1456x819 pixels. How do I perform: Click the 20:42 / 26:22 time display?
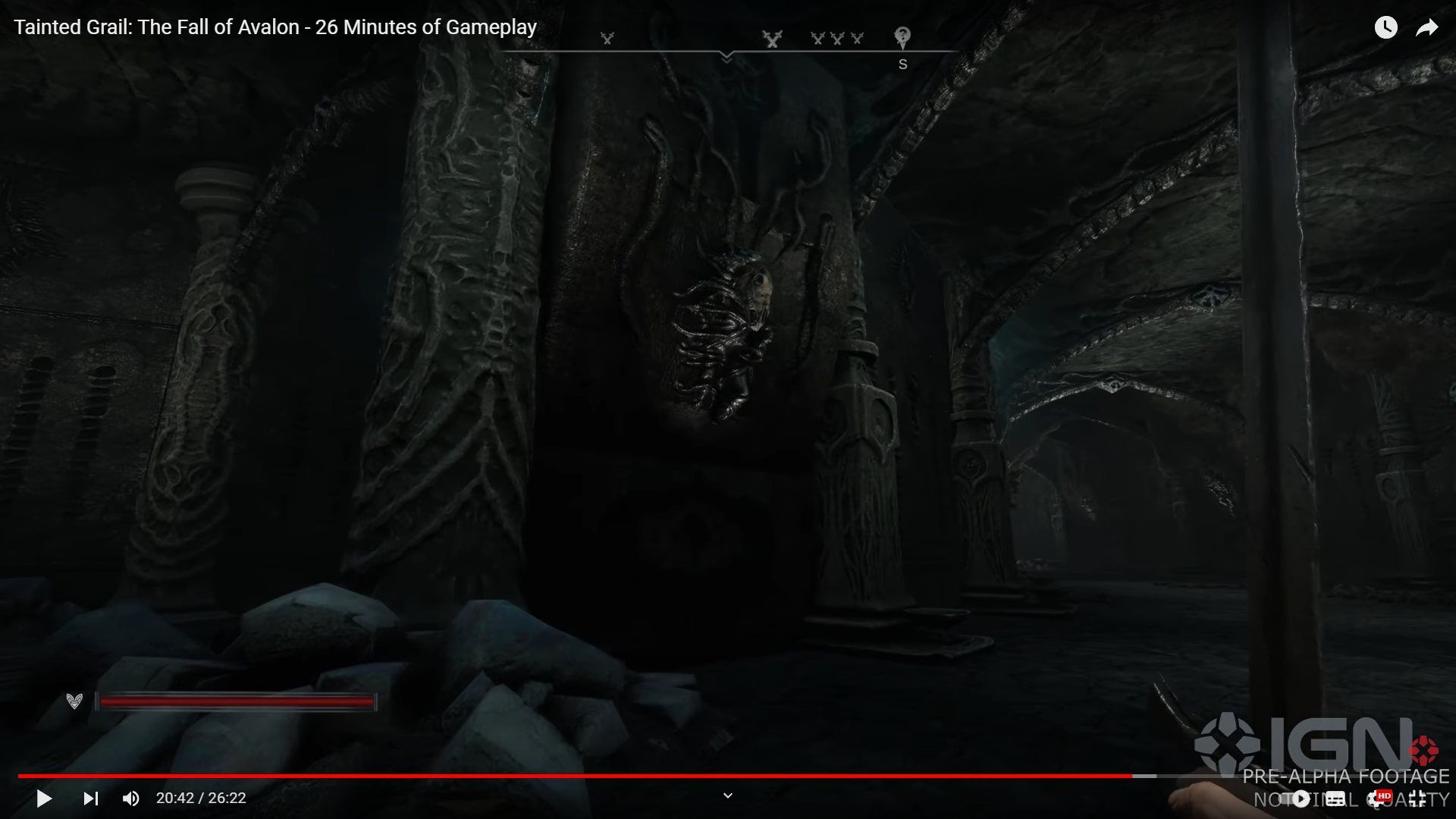(201, 798)
